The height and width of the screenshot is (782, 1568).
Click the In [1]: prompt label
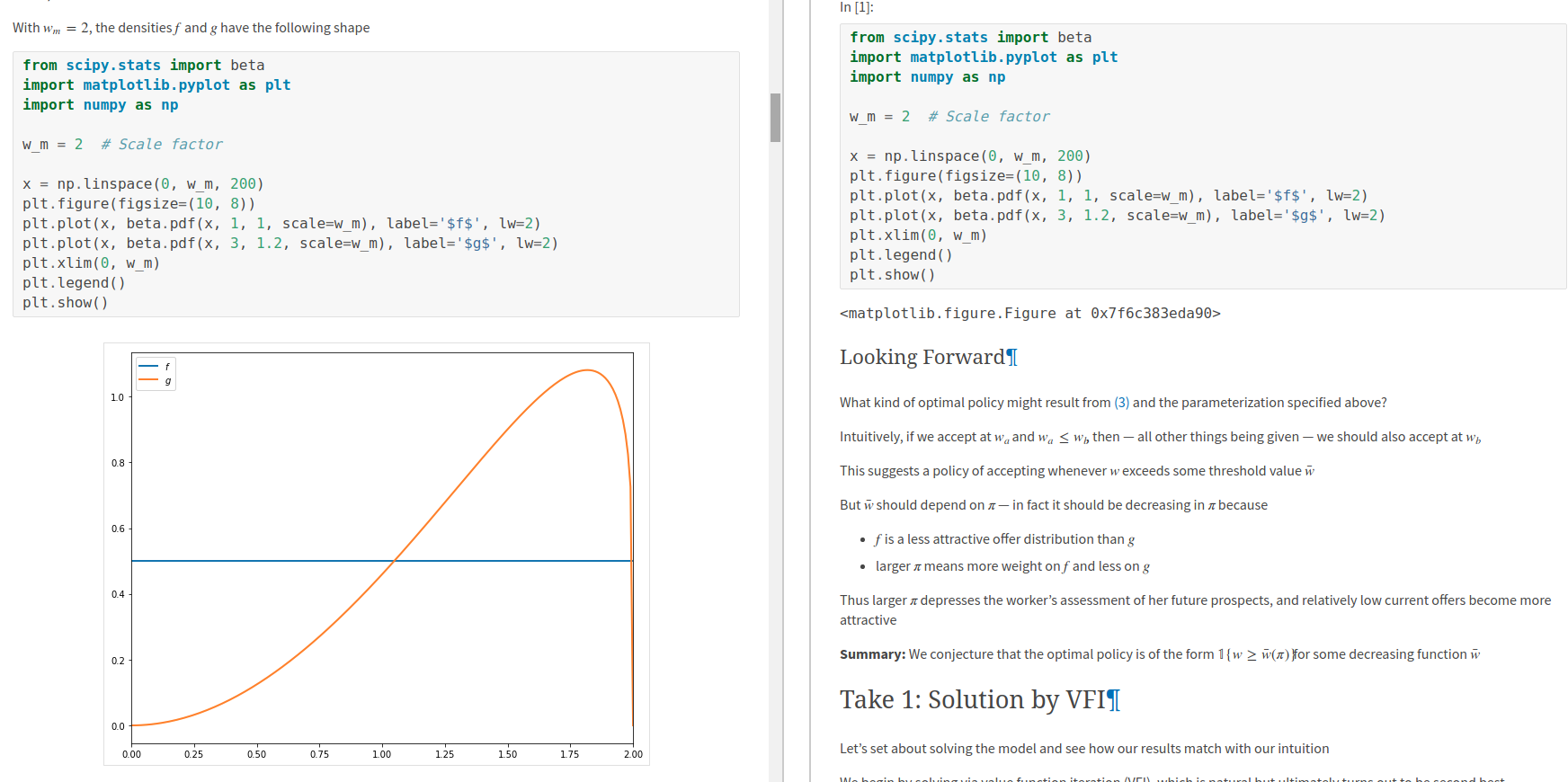click(856, 7)
